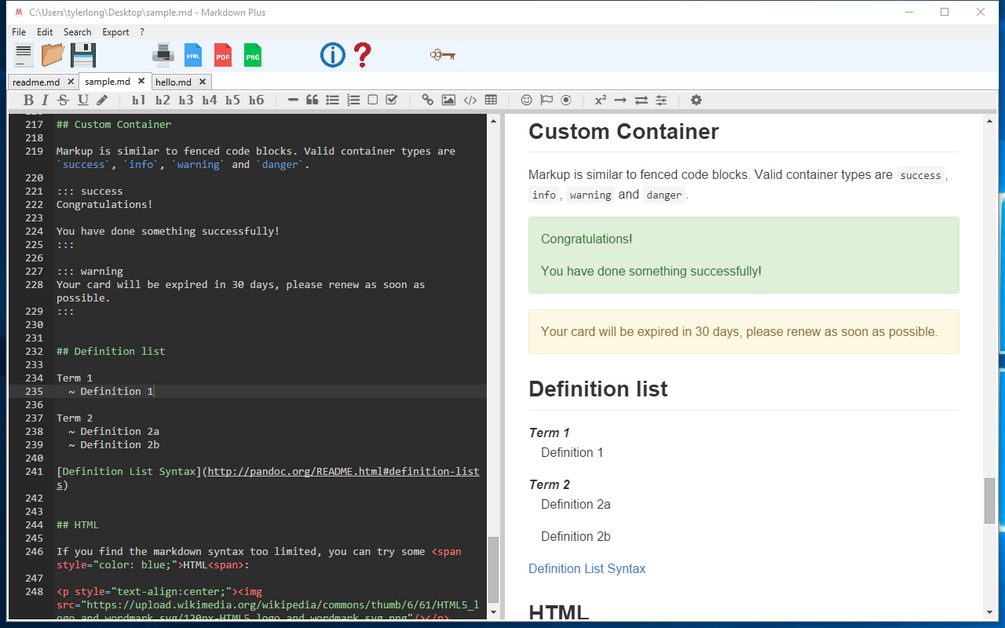Image resolution: width=1005 pixels, height=628 pixels.
Task: Apply italic formatting with the I icon
Action: [x=45, y=100]
